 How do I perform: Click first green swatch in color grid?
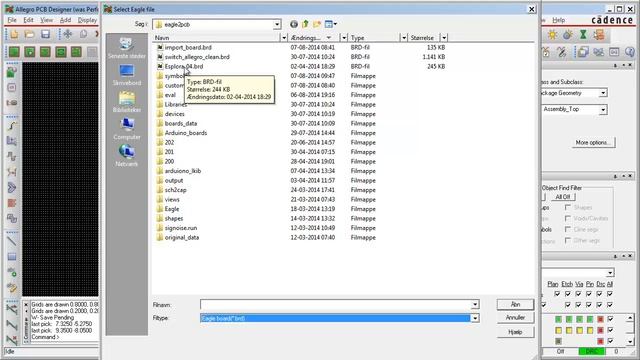(x=558, y=319)
